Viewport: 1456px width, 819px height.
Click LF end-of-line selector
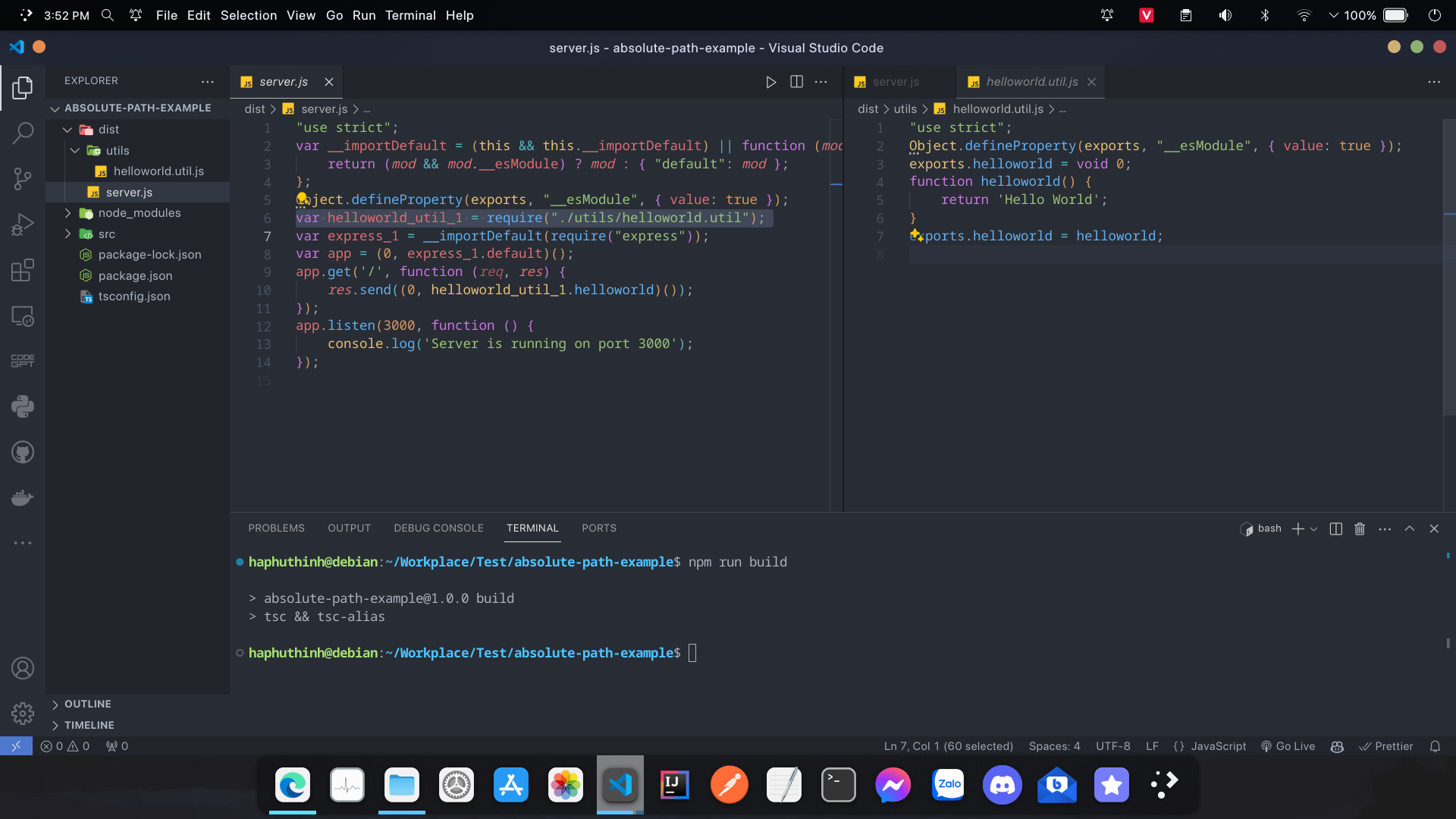pyautogui.click(x=1152, y=746)
